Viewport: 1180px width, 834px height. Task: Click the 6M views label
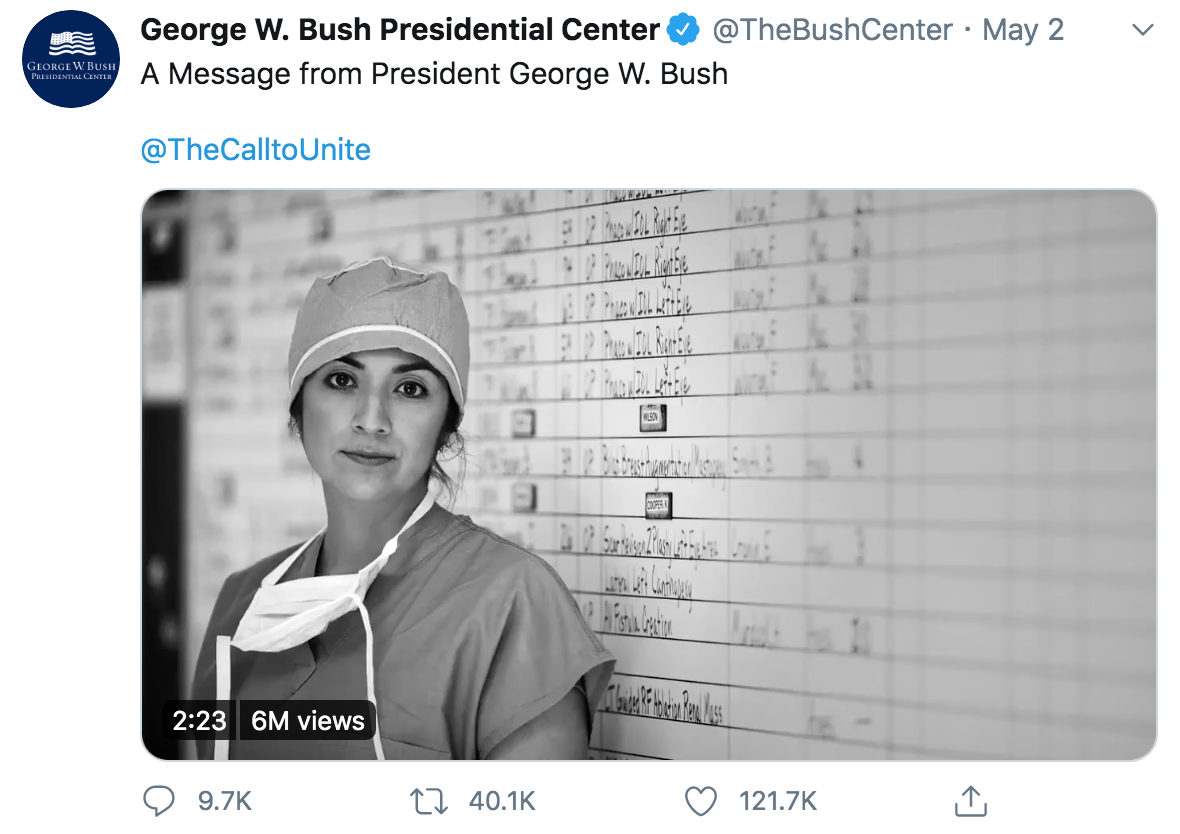307,720
